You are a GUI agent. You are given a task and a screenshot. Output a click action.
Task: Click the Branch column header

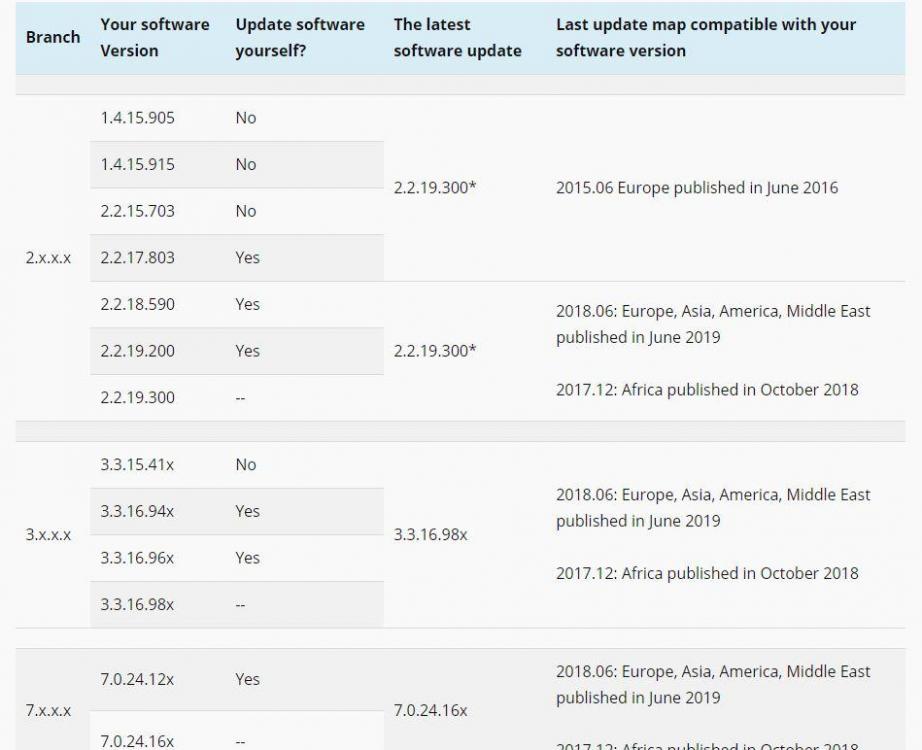(x=53, y=37)
